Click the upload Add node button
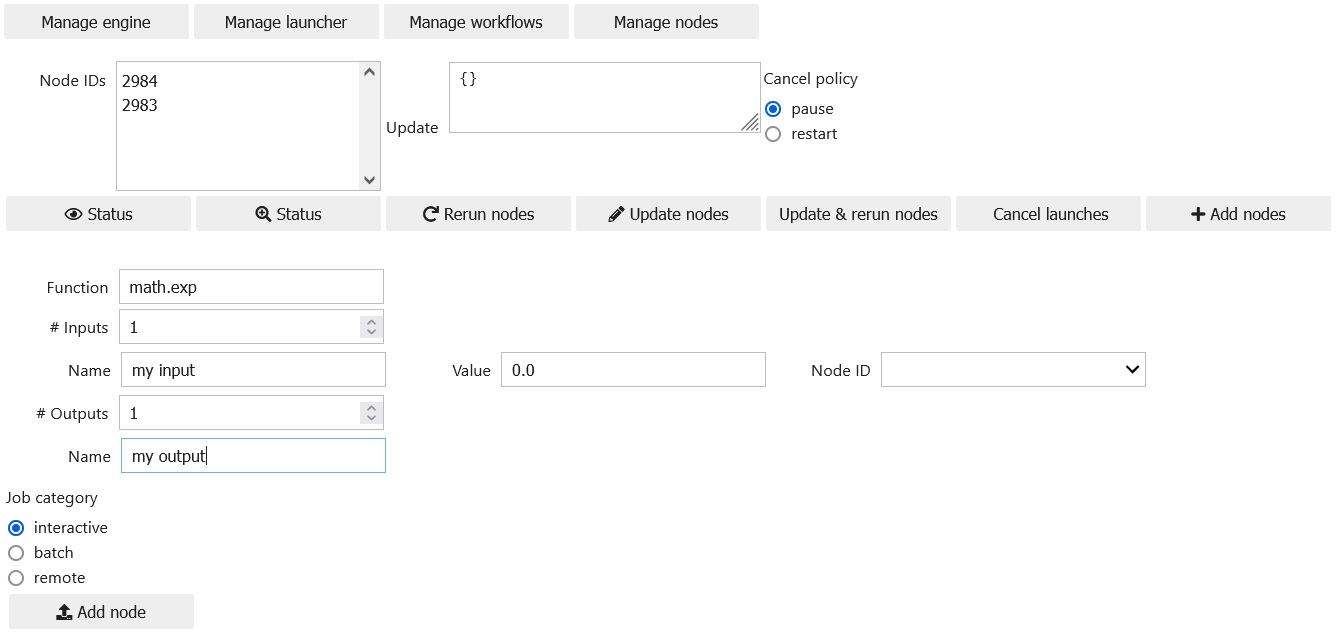Viewport: 1336px width, 633px height. pyautogui.click(x=101, y=612)
